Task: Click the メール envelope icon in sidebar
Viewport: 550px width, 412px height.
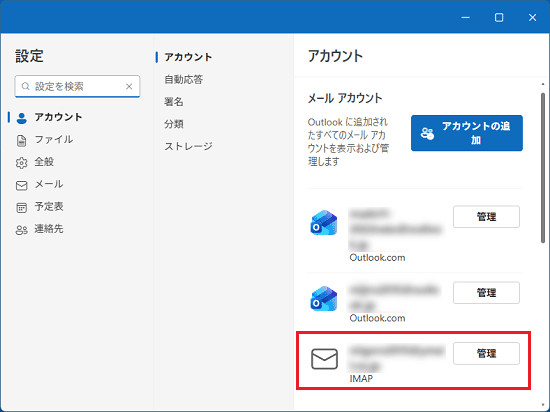Action: click(22, 185)
